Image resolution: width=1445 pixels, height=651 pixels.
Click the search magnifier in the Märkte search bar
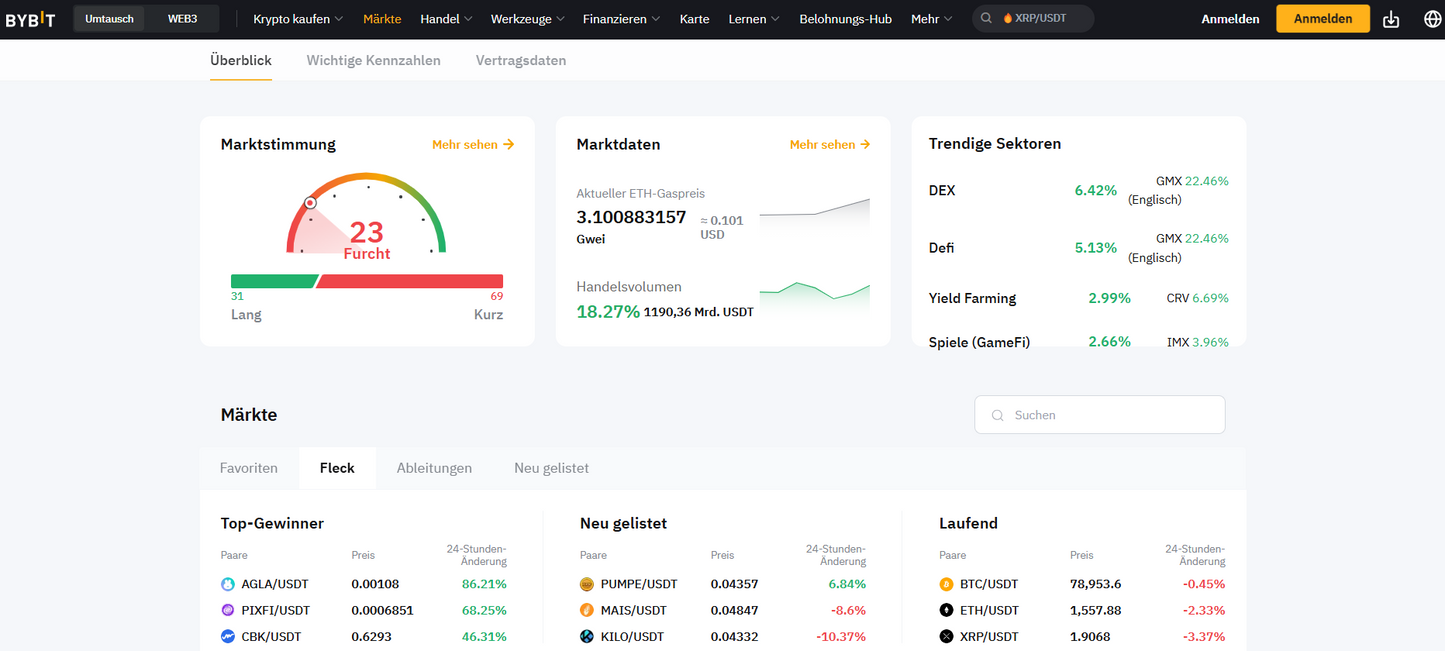997,414
